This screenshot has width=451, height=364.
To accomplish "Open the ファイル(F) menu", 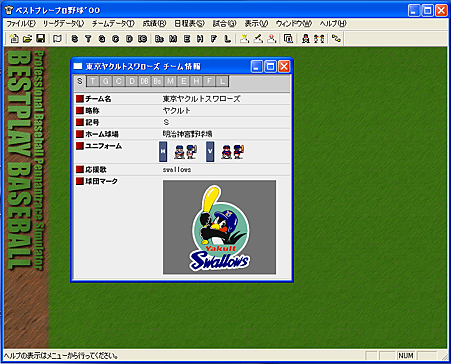I will [21, 24].
